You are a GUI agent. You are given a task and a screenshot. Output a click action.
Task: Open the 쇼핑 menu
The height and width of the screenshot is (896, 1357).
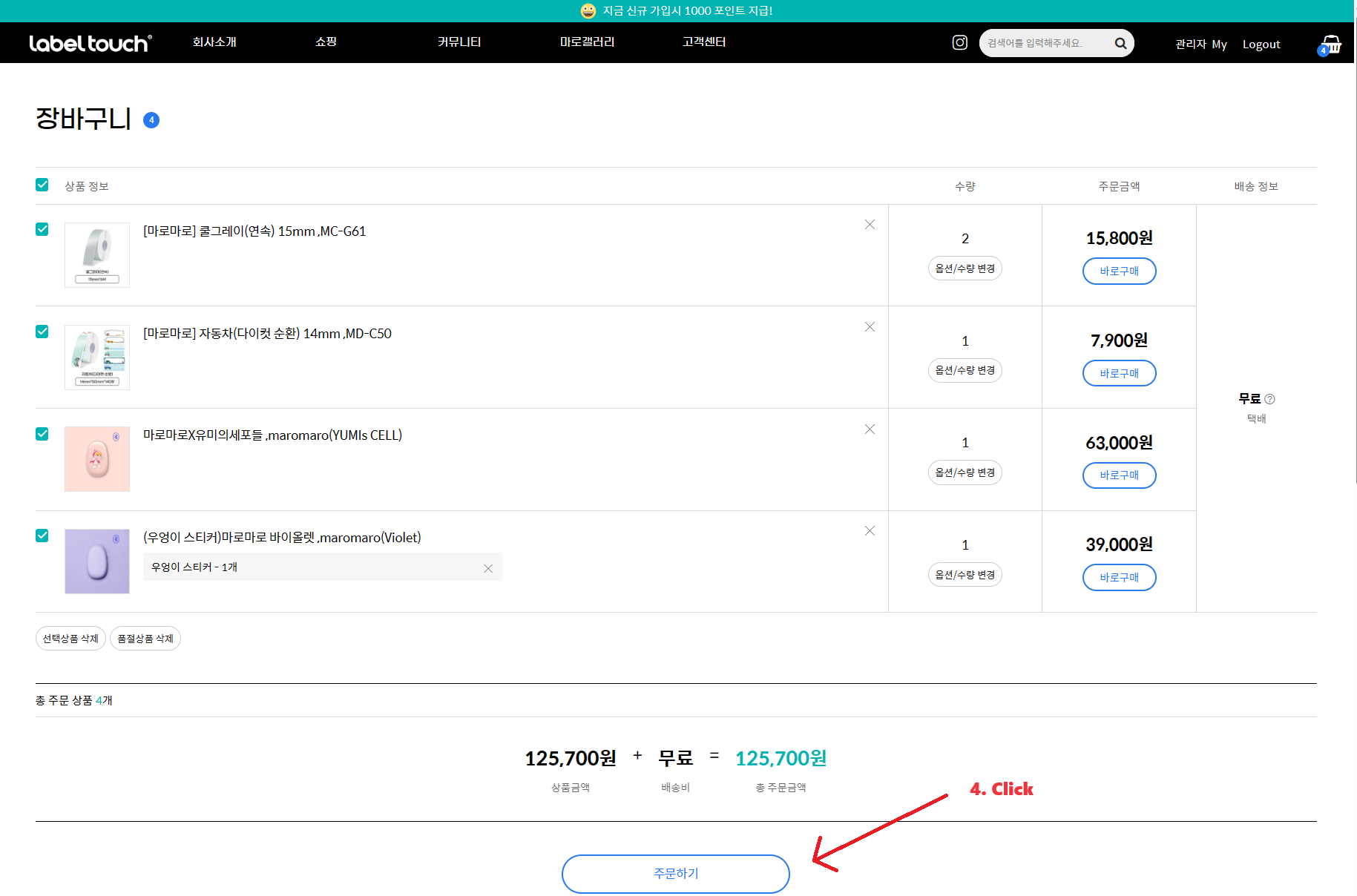326,42
